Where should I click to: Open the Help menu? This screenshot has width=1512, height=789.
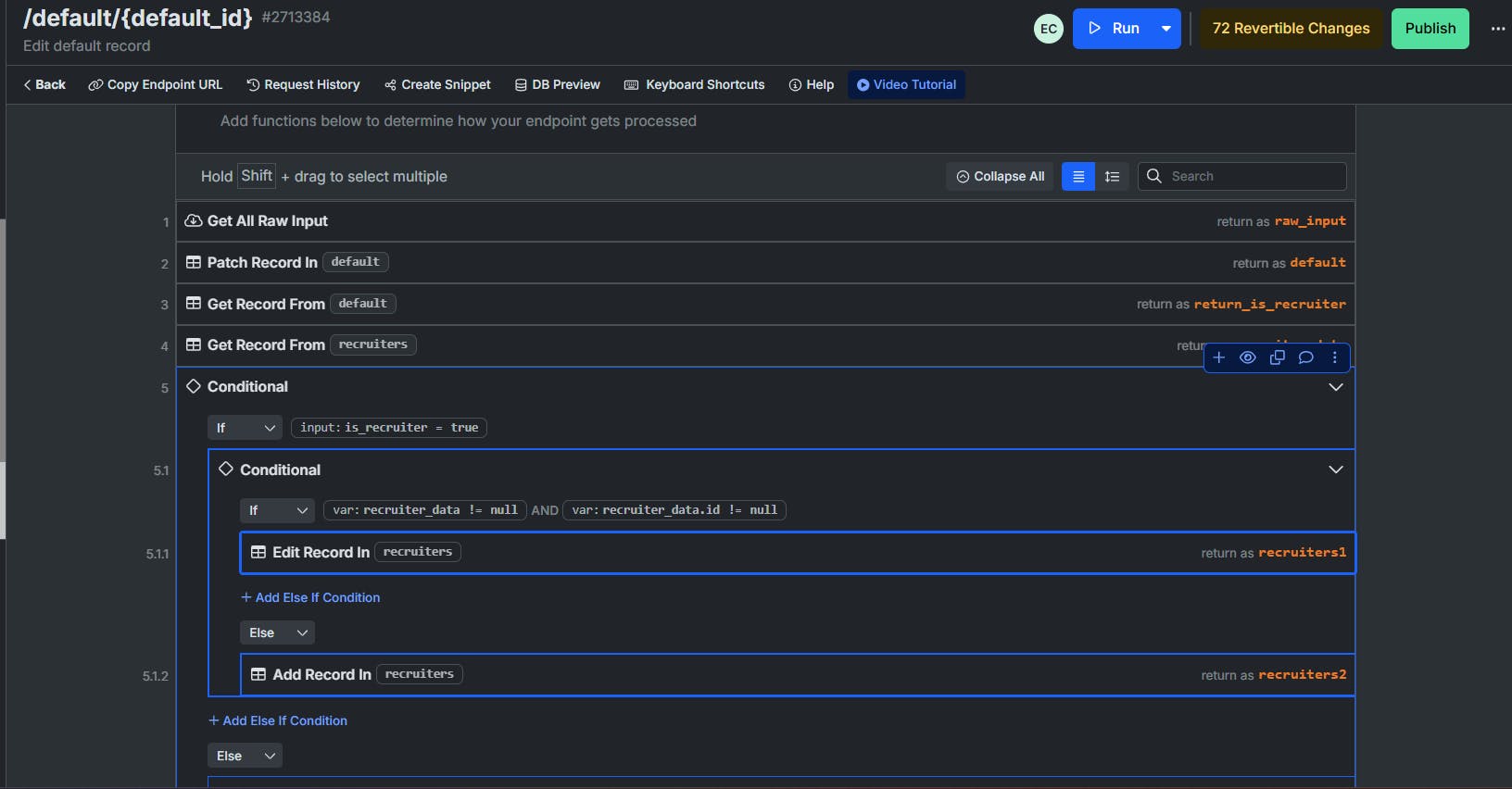coord(812,84)
